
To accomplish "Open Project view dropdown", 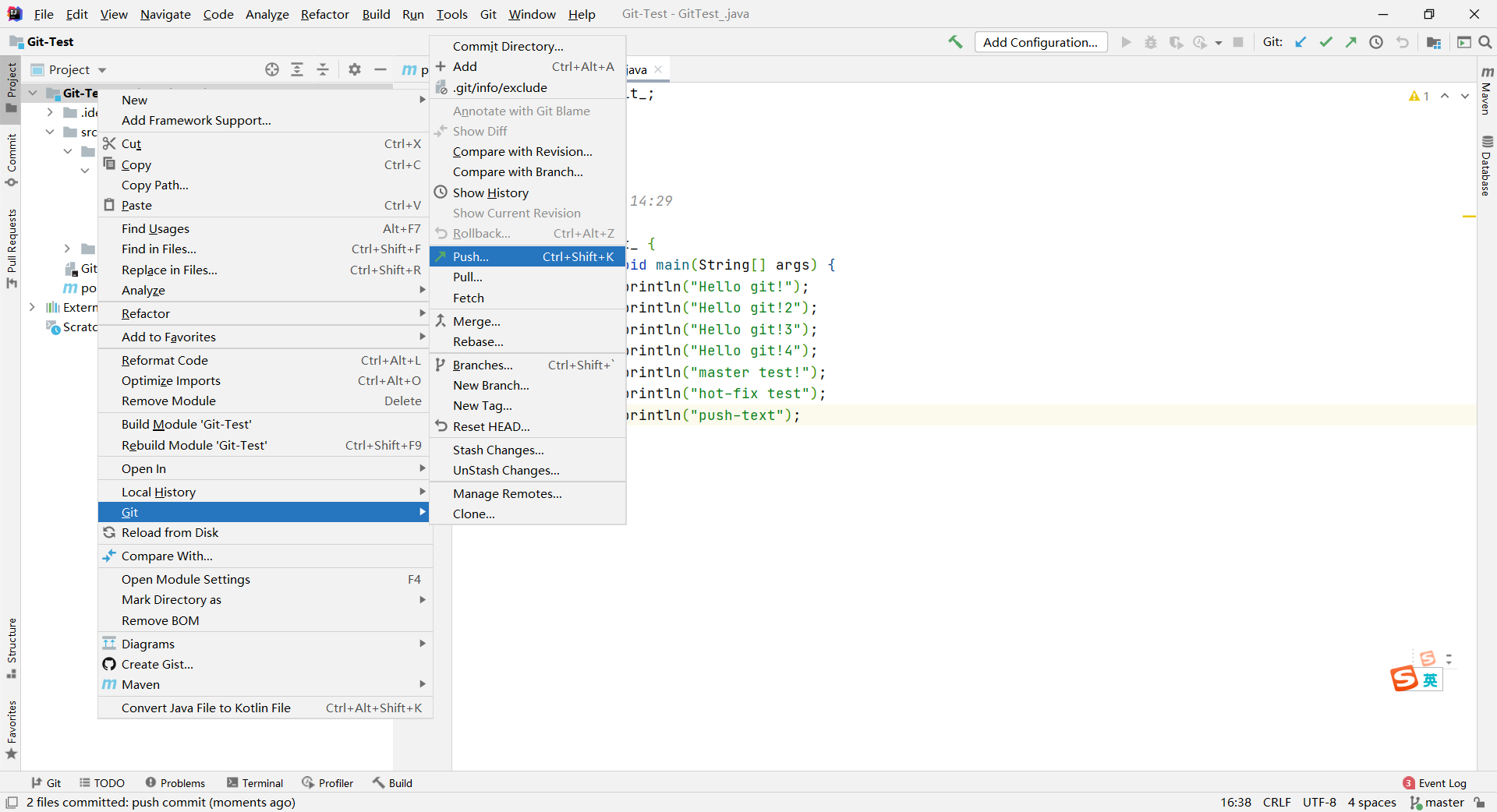I will coord(69,69).
